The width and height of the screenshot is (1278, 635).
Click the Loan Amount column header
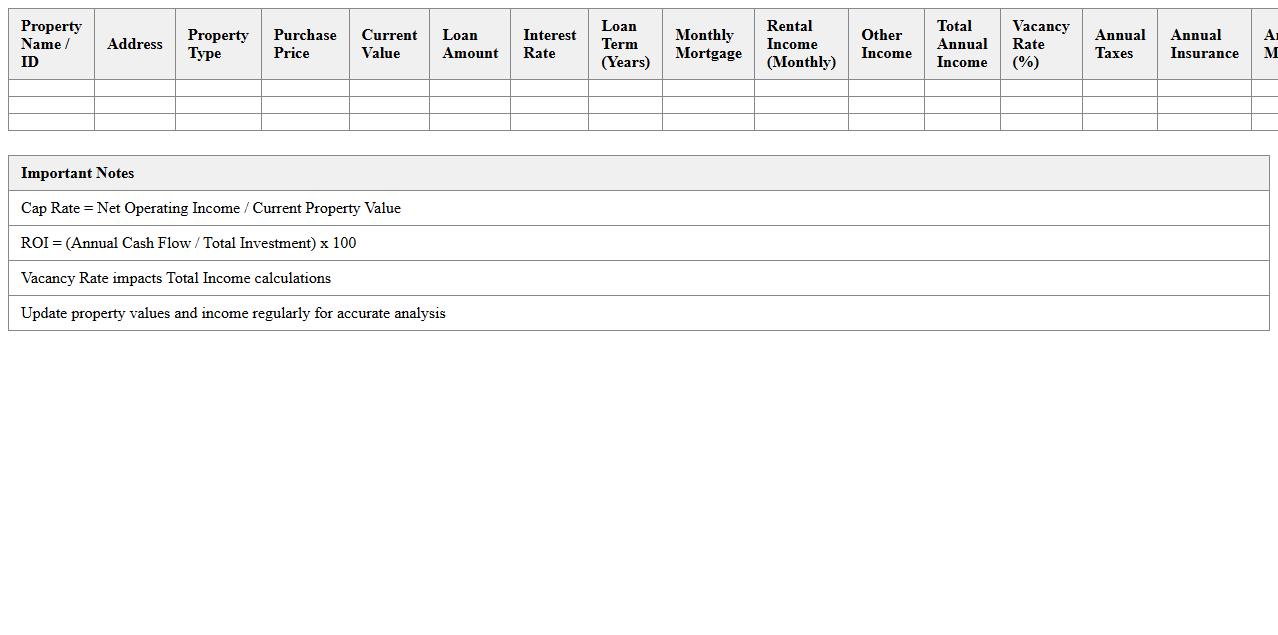click(469, 43)
